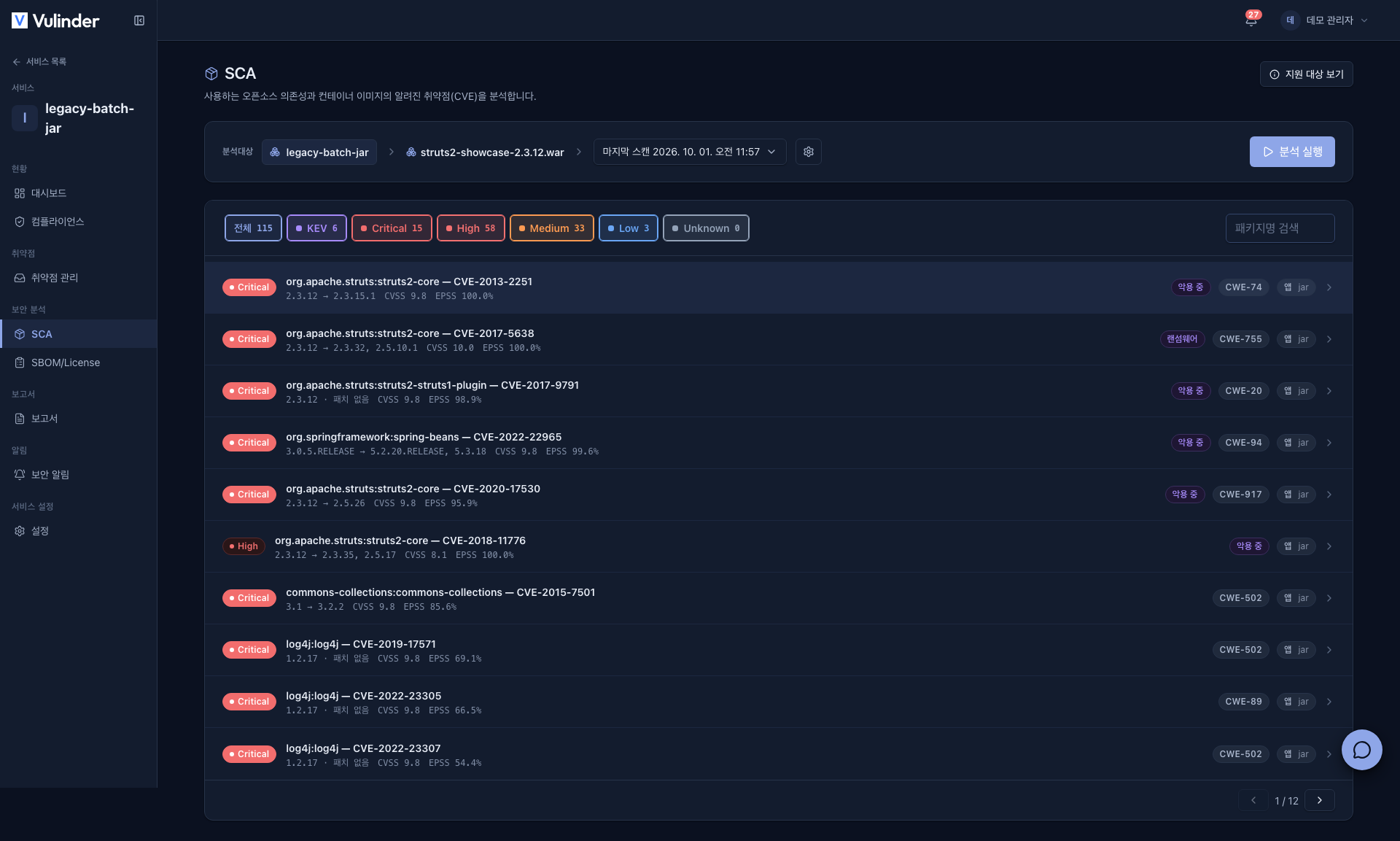Image resolution: width=1400 pixels, height=841 pixels.
Task: Open the chat support bubble
Action: pyautogui.click(x=1361, y=750)
